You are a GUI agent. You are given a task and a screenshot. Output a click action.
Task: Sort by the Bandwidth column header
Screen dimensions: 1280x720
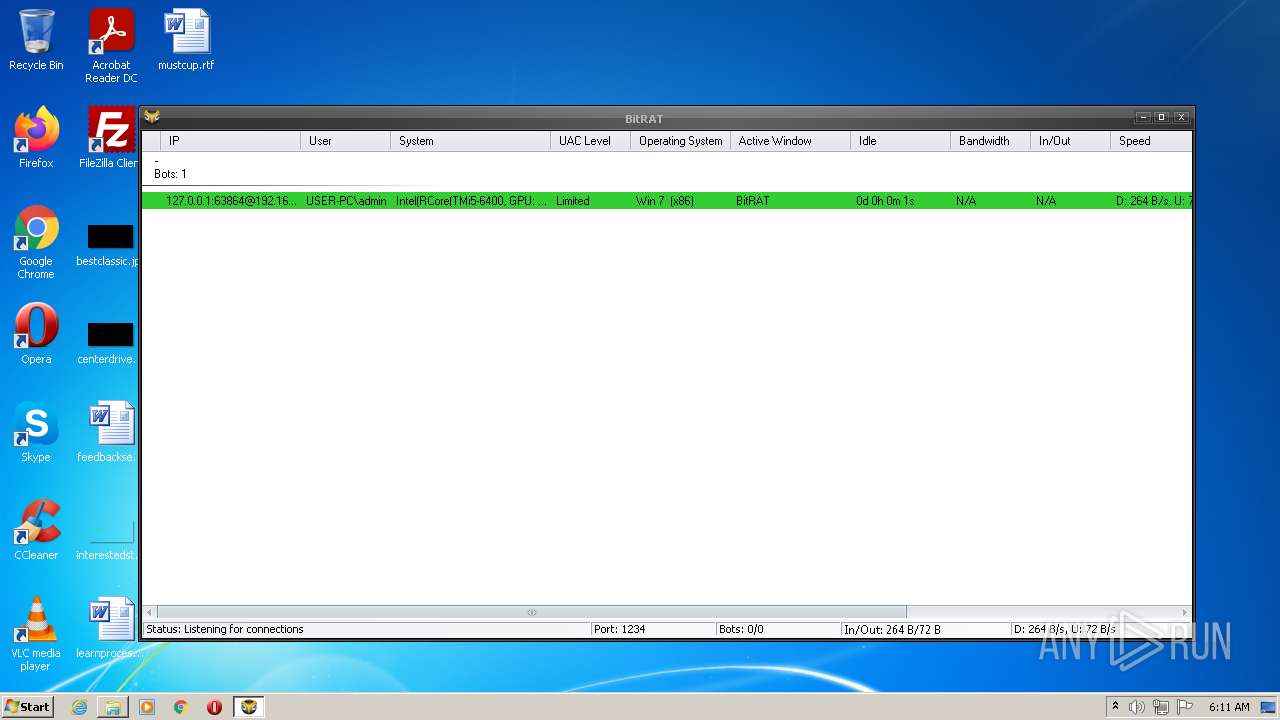click(x=990, y=141)
